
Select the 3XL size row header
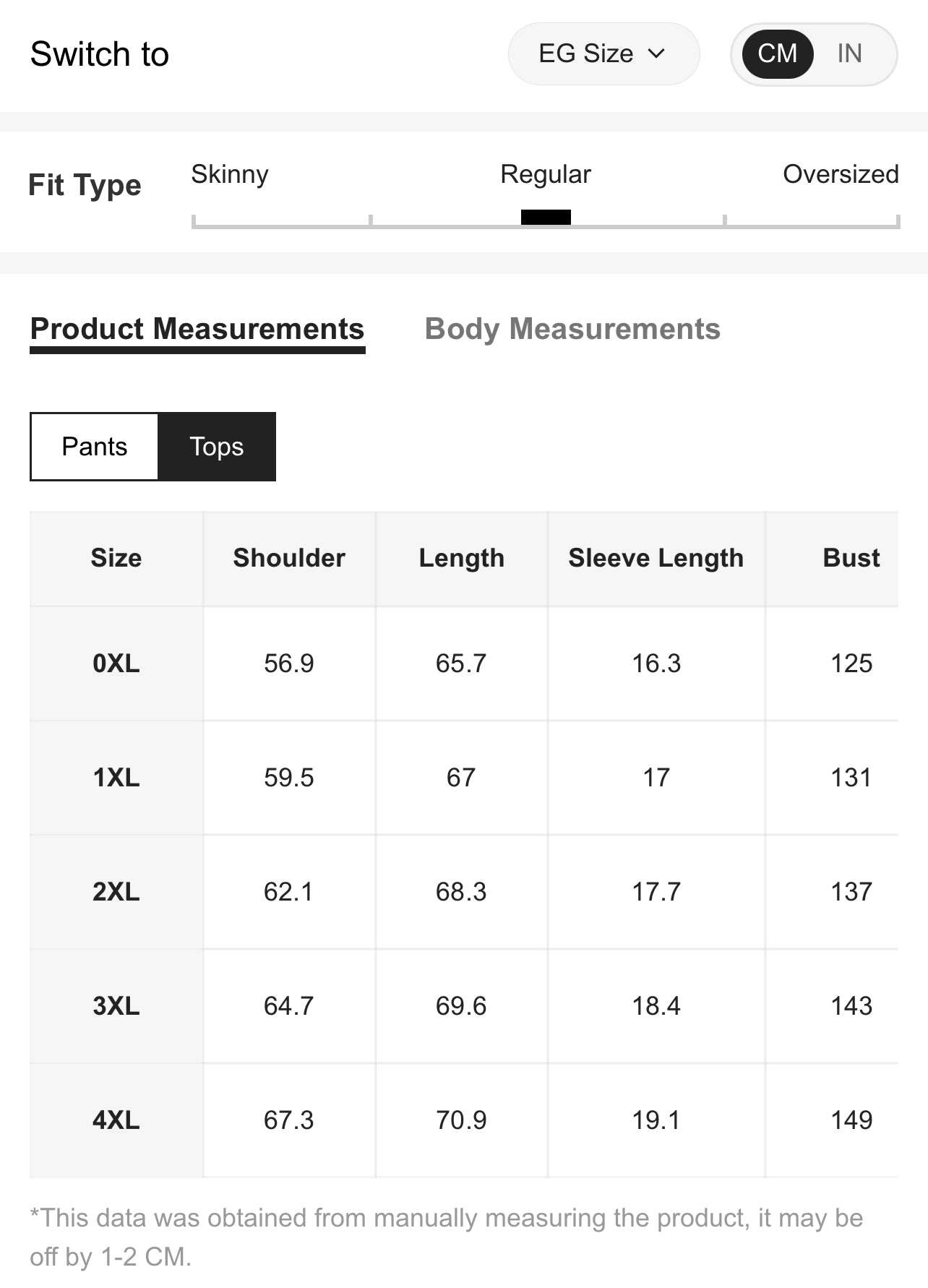(116, 1006)
